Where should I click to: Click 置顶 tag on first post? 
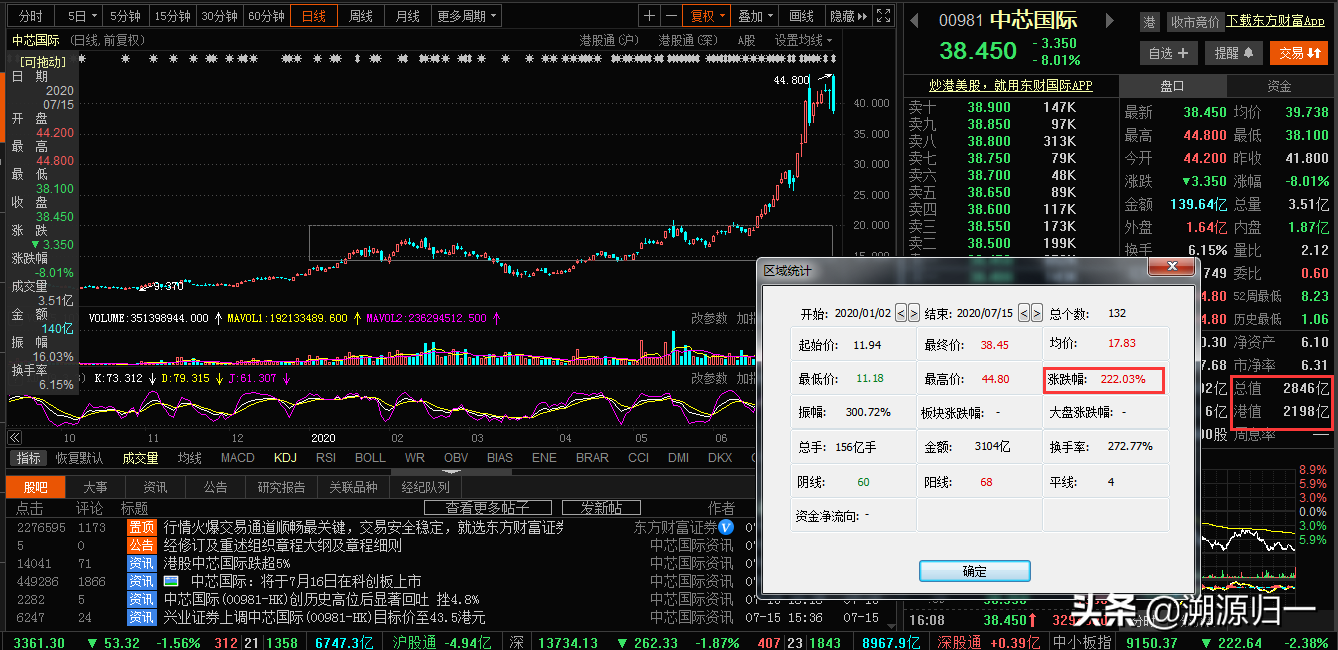(141, 527)
